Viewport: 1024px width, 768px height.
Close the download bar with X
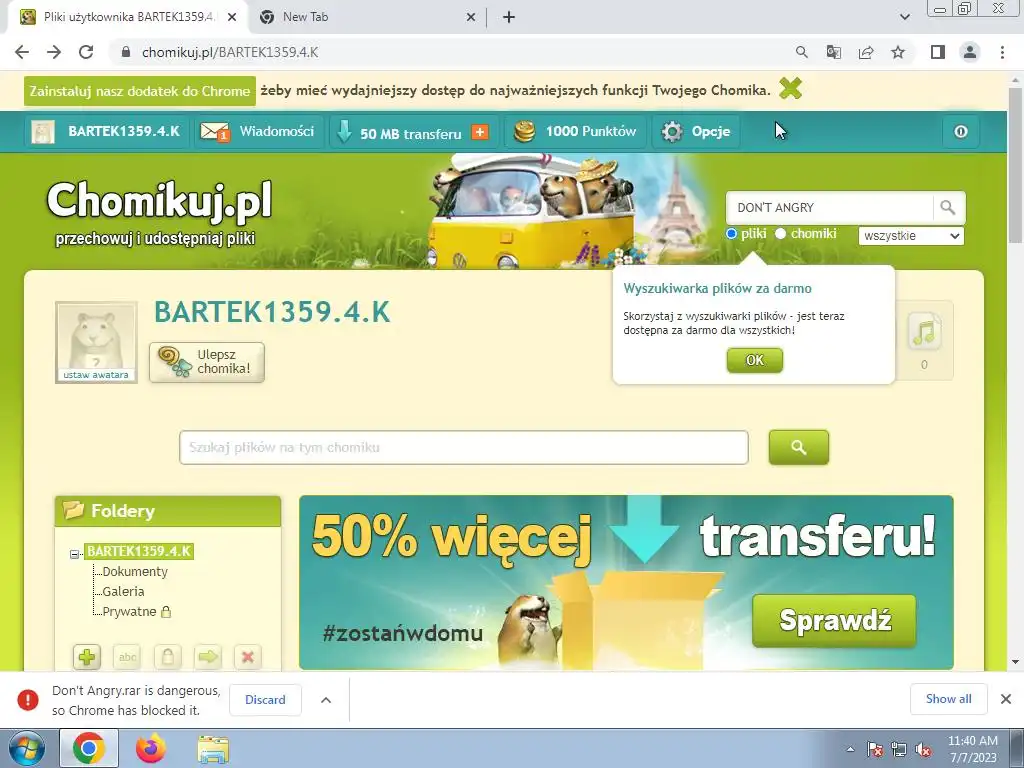tap(1006, 699)
